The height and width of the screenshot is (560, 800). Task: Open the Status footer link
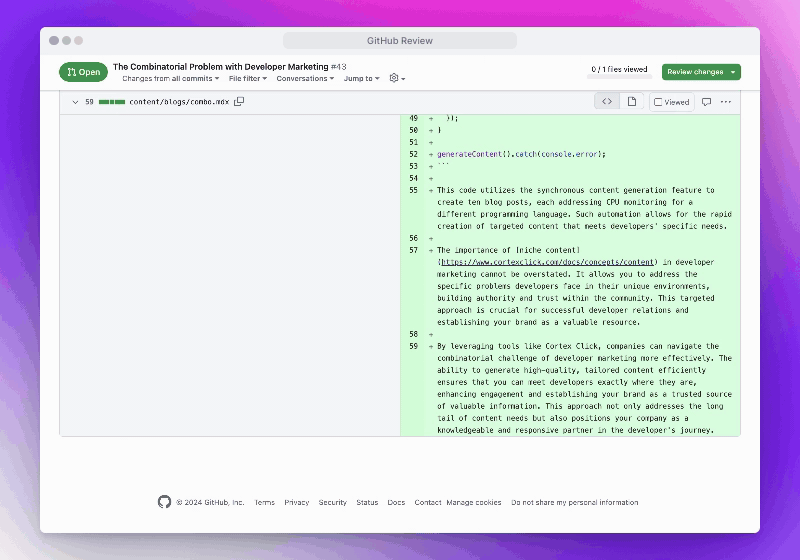[x=367, y=502]
